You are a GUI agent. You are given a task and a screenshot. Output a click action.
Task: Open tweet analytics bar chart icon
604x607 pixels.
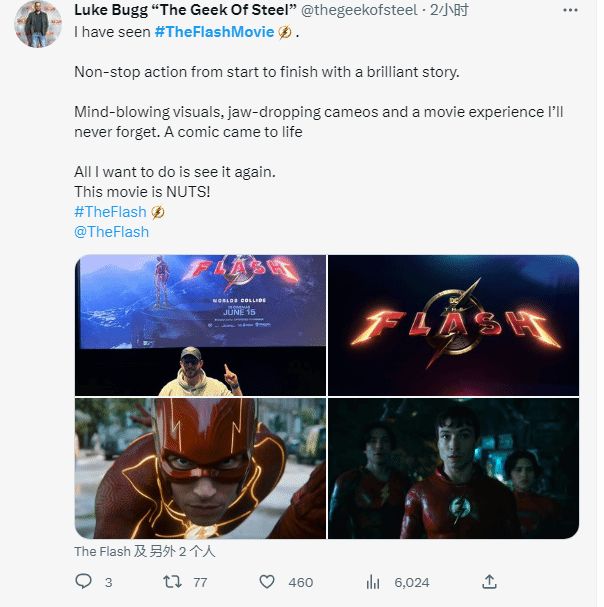point(374,581)
